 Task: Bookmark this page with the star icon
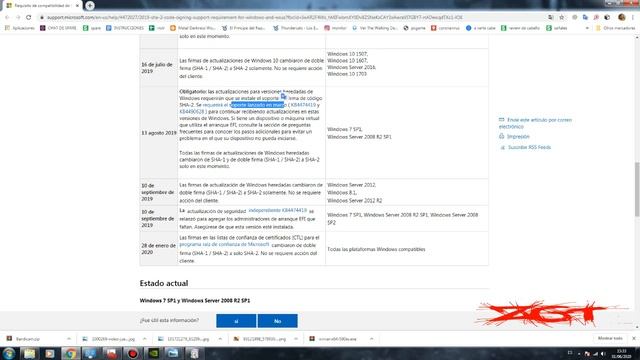point(562,18)
